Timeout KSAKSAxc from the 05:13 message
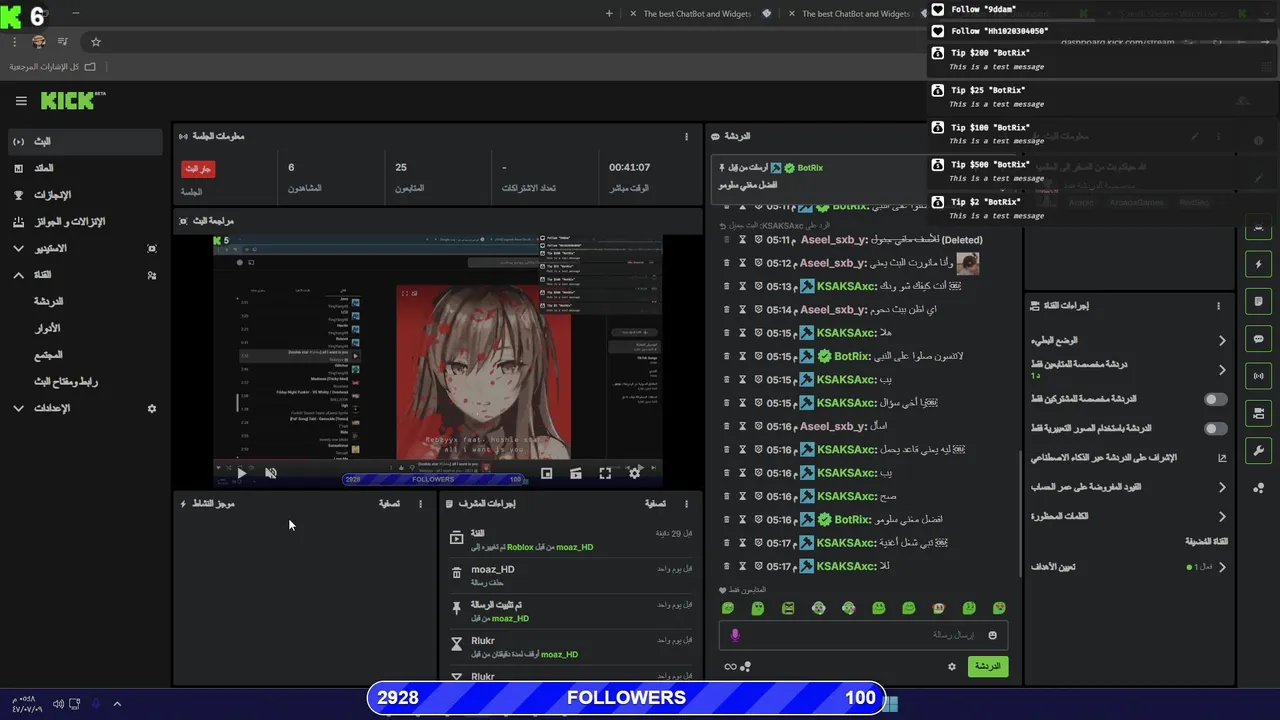Screen dimensions: 1280x720 click(x=743, y=286)
